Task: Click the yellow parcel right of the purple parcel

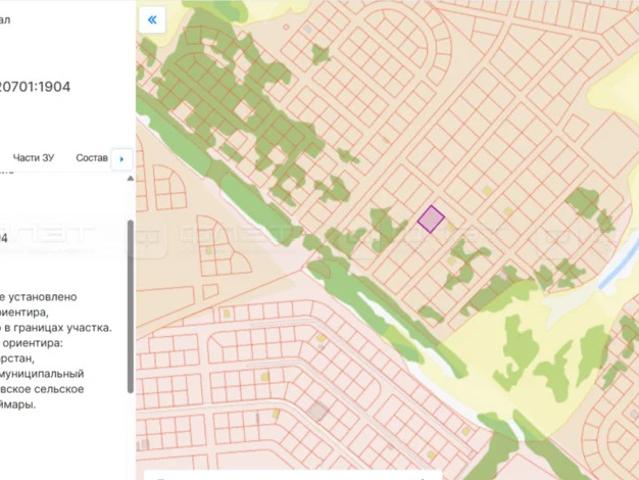Action: (451, 227)
